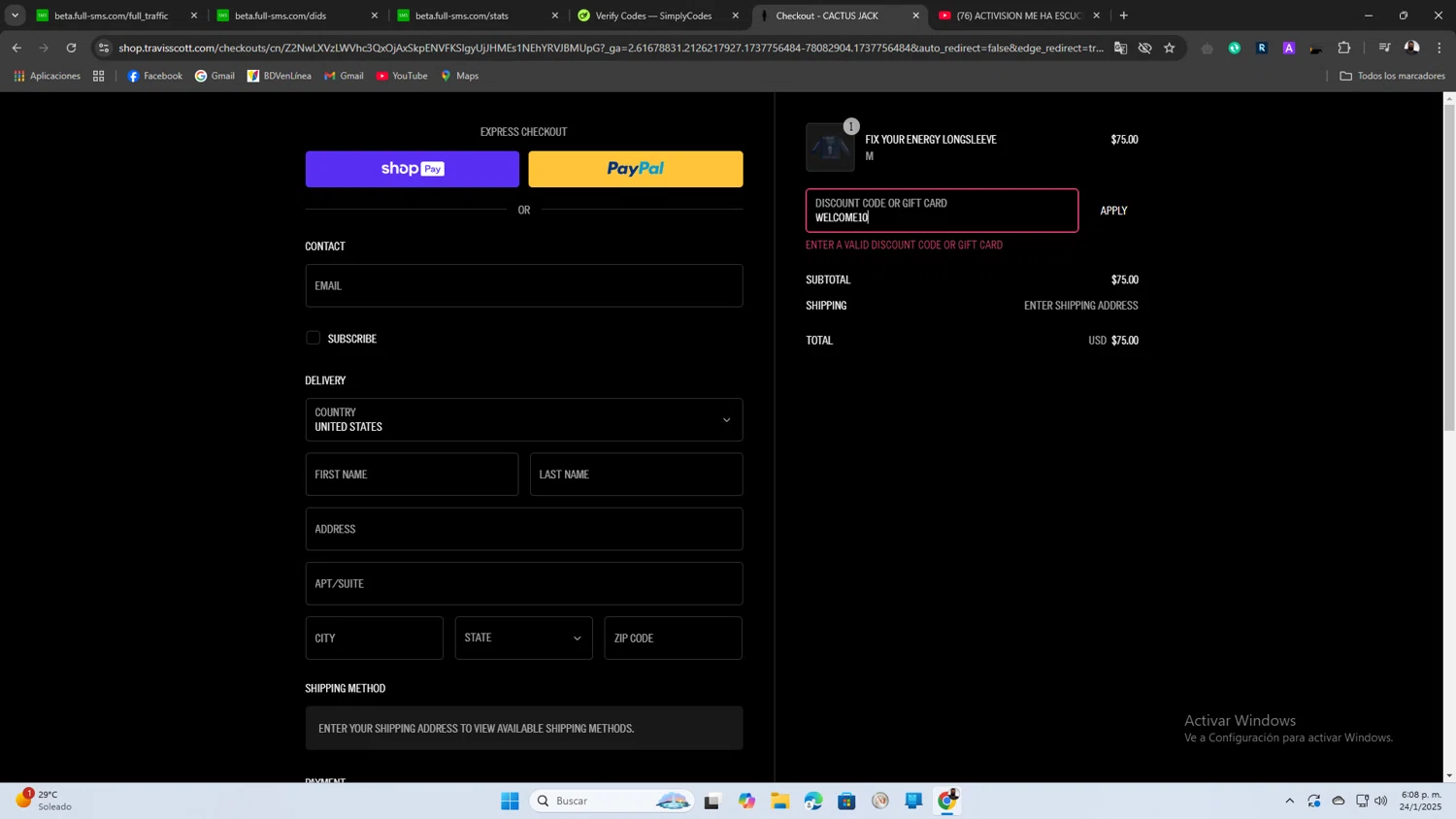Click the Zip Code field
1456x819 pixels.
click(x=674, y=639)
